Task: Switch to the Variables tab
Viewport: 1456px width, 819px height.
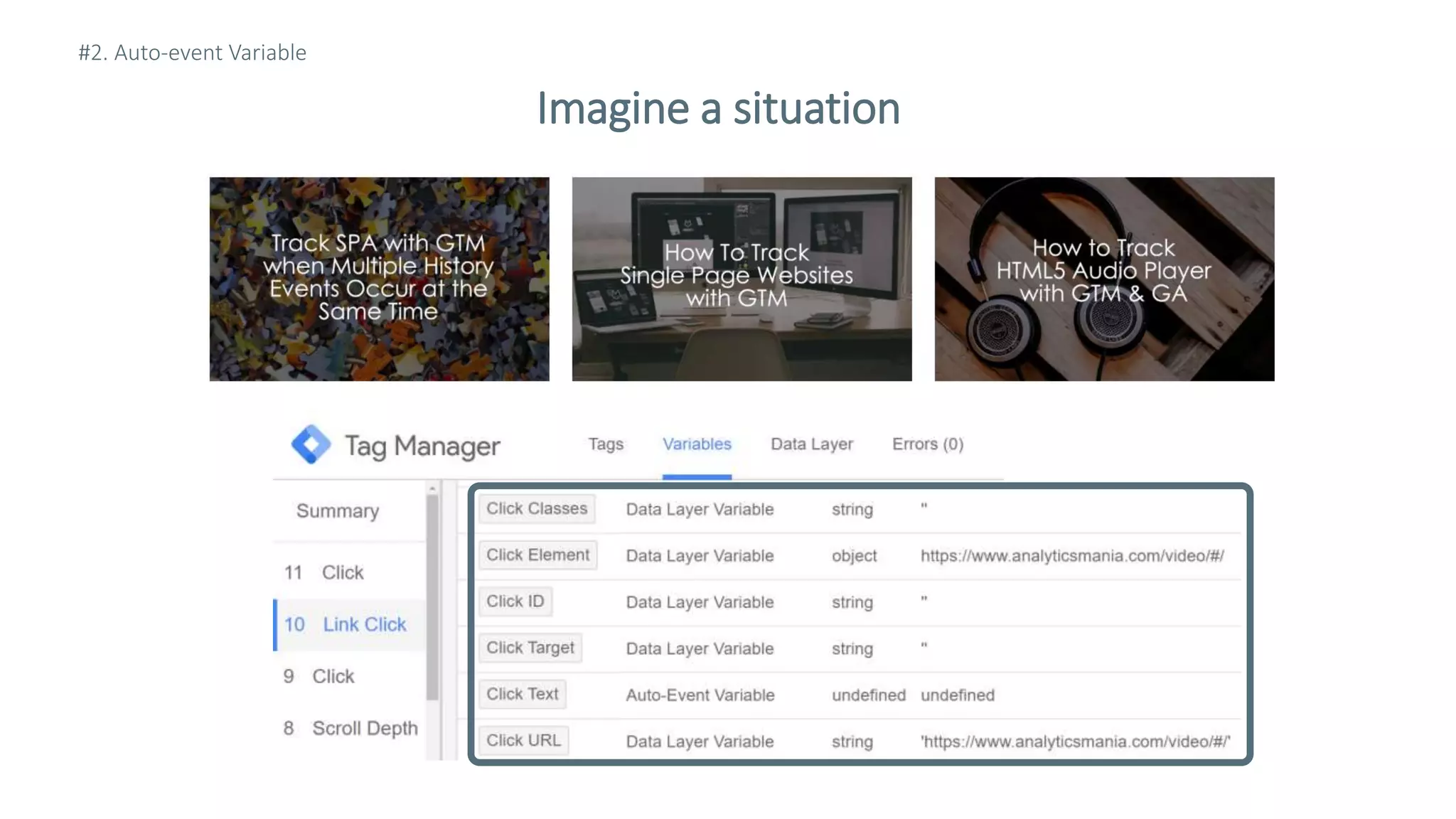Action: tap(697, 444)
